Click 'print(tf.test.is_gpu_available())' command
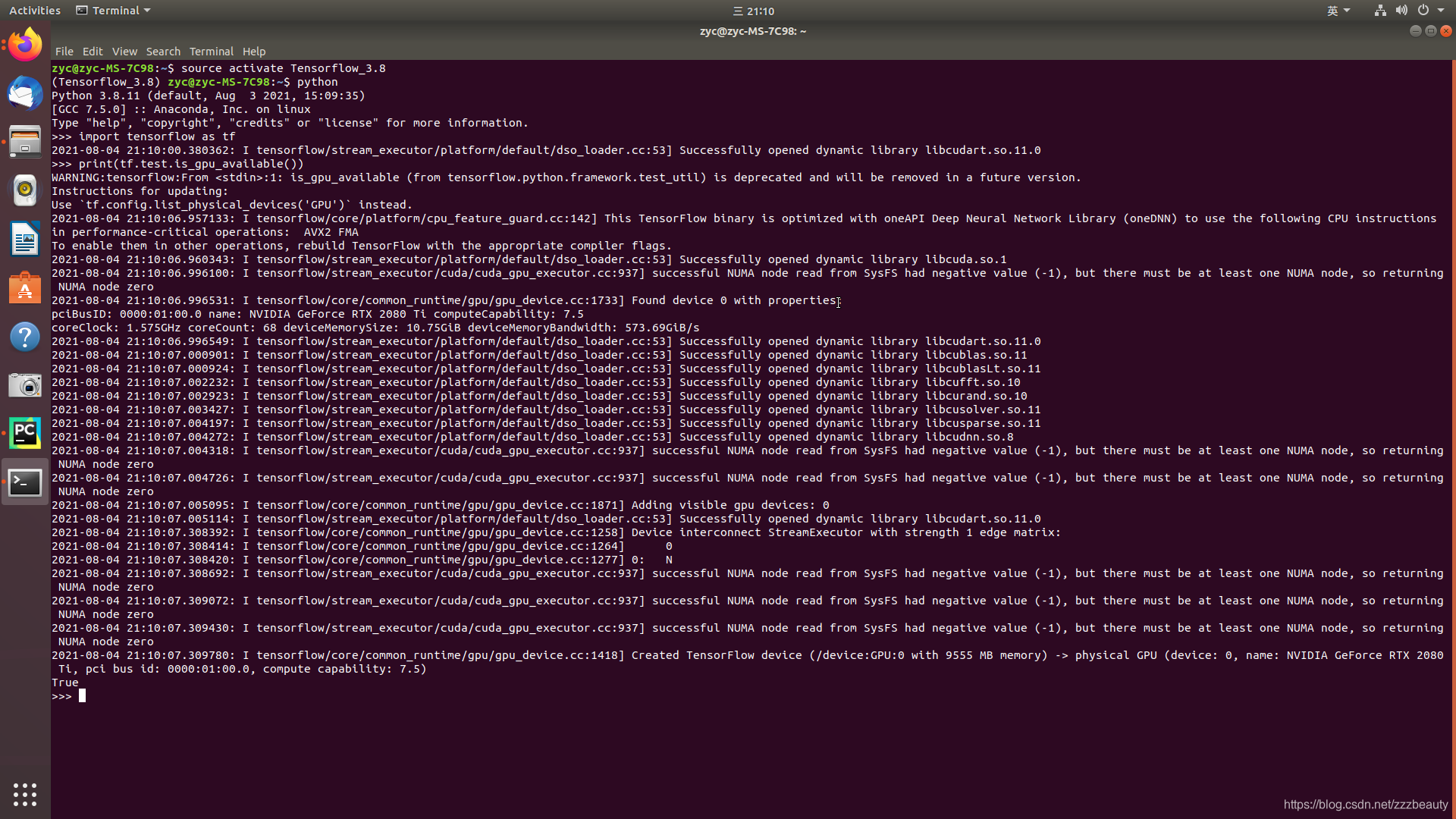Viewport: 1456px width, 819px height. (191, 164)
